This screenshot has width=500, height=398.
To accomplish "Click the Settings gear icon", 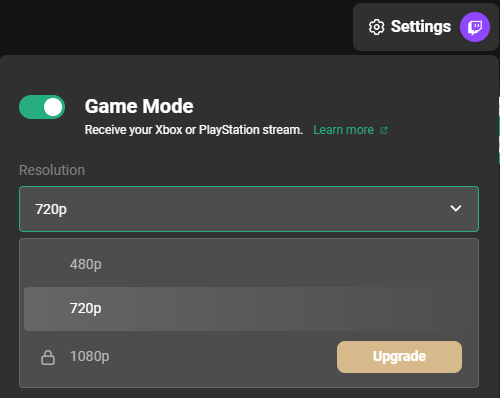I will pos(376,27).
